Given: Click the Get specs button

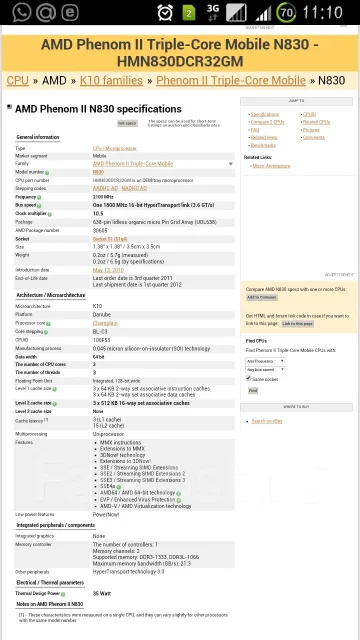Looking at the screenshot, I should click(x=127, y=123).
